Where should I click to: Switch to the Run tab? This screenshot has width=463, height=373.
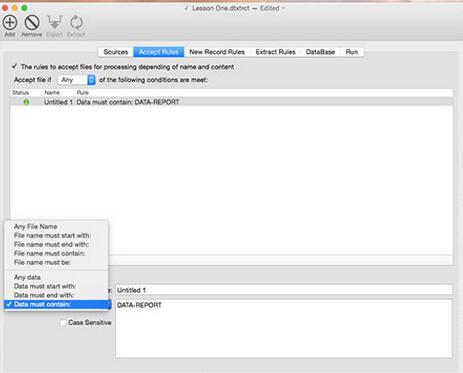(x=352, y=52)
